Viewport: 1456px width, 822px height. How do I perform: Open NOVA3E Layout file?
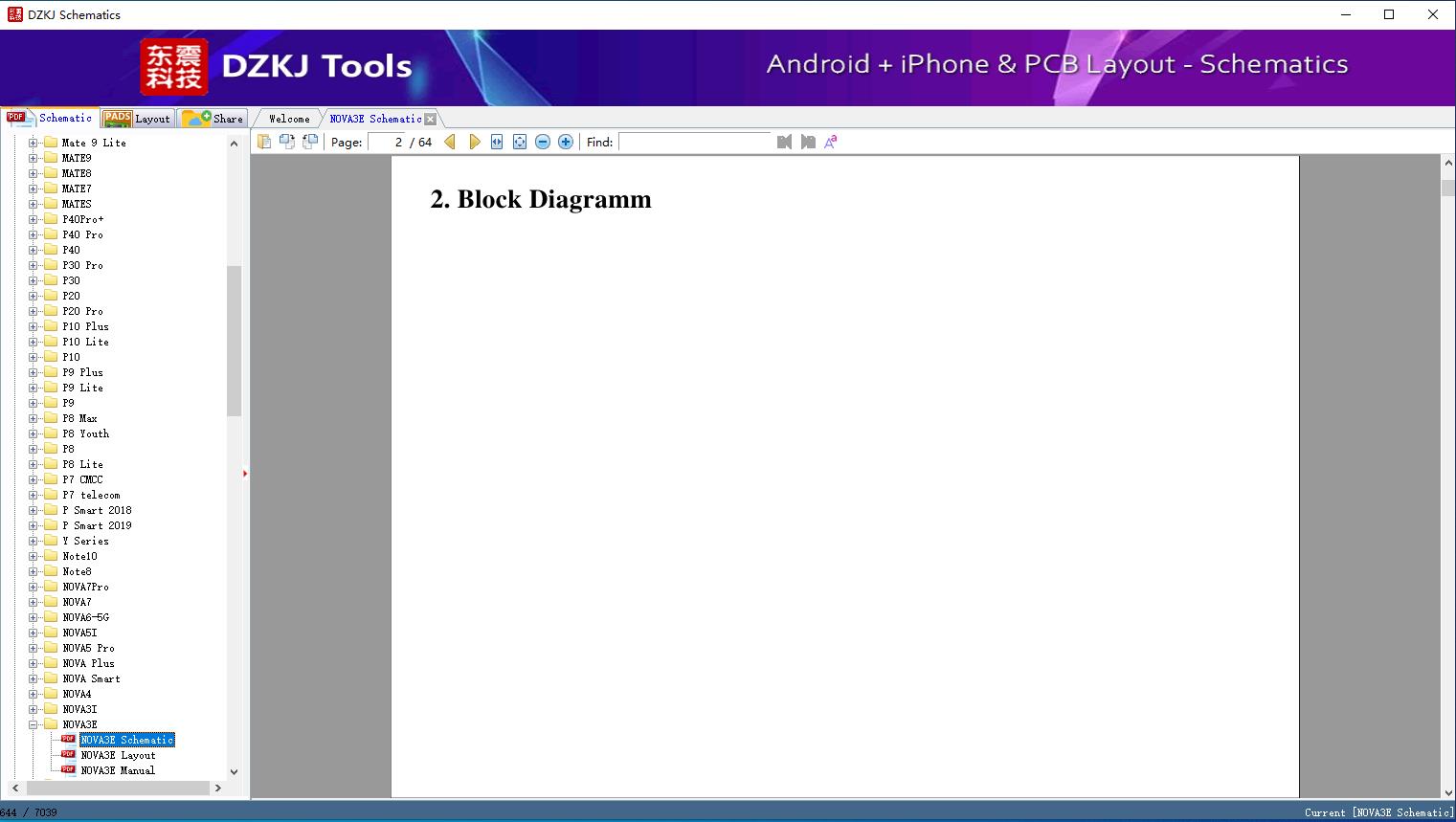click(x=118, y=755)
